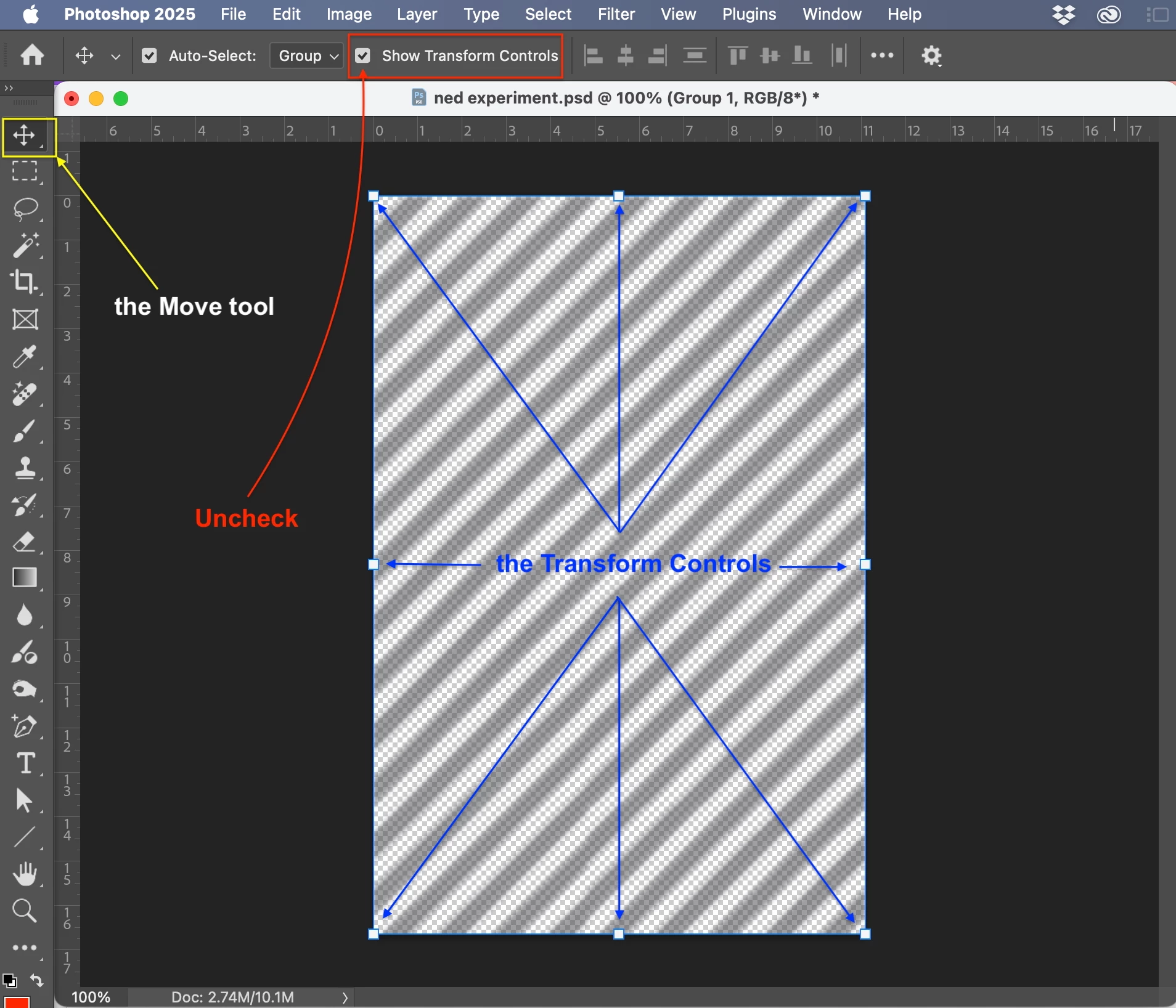Open the Image menu
This screenshot has height=1008, width=1176.
349,14
